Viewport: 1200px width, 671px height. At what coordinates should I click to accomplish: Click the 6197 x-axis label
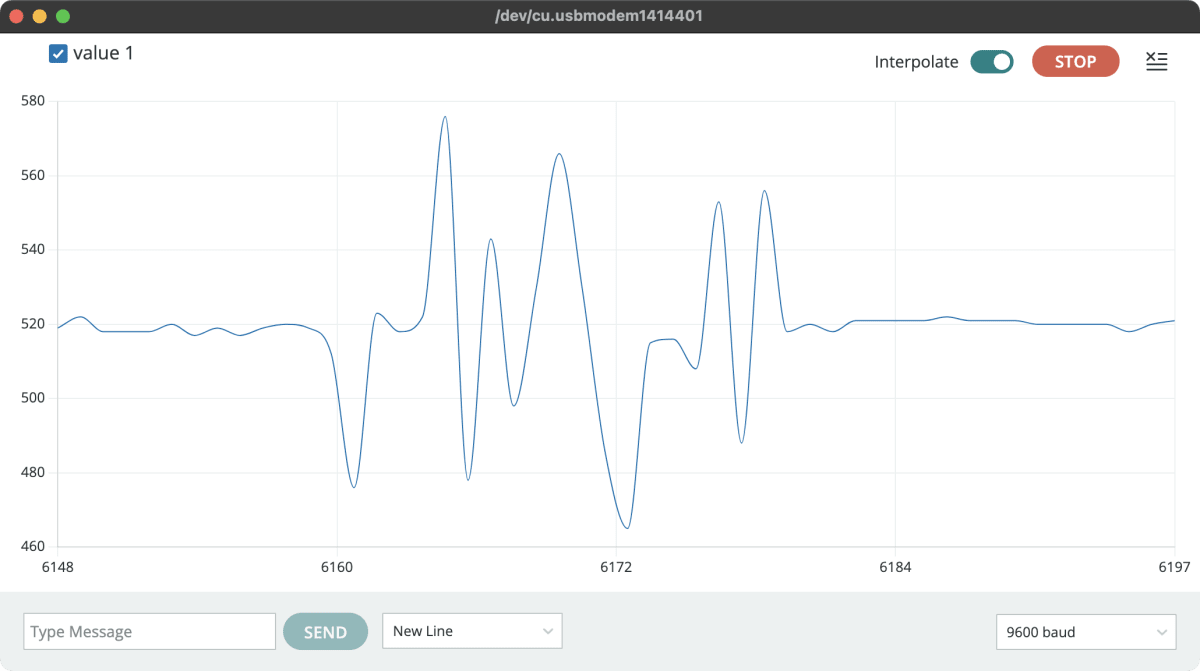coord(1174,567)
